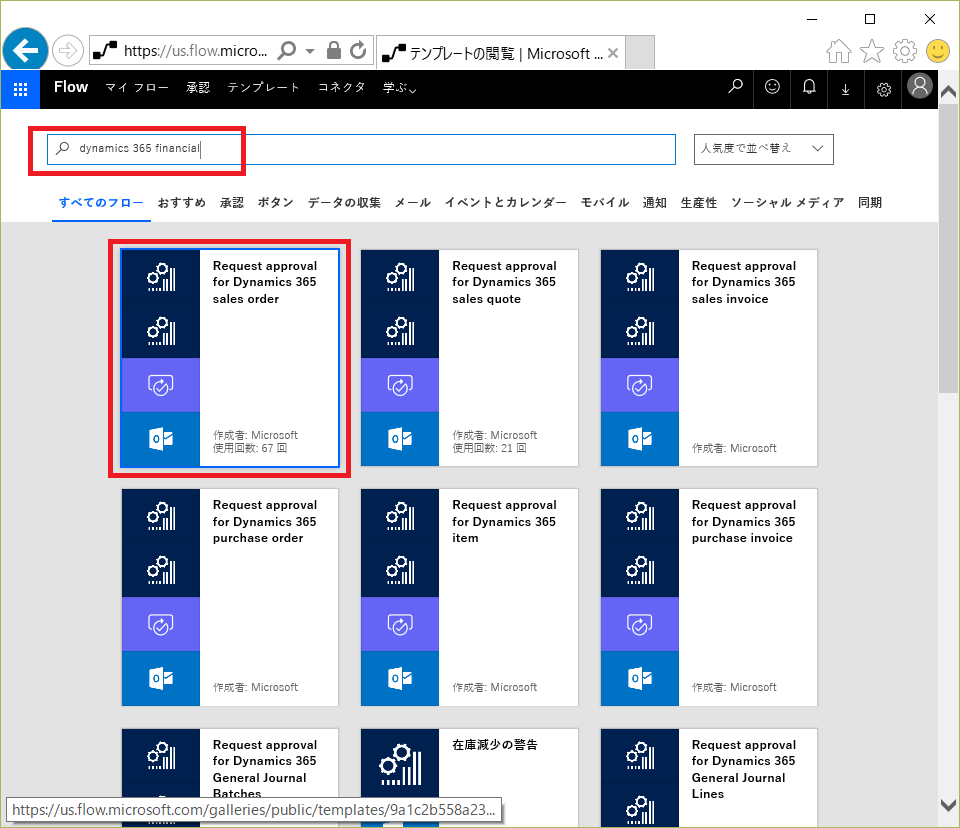Select the すべてのフロー tab
The width and height of the screenshot is (960, 828).
(101, 203)
